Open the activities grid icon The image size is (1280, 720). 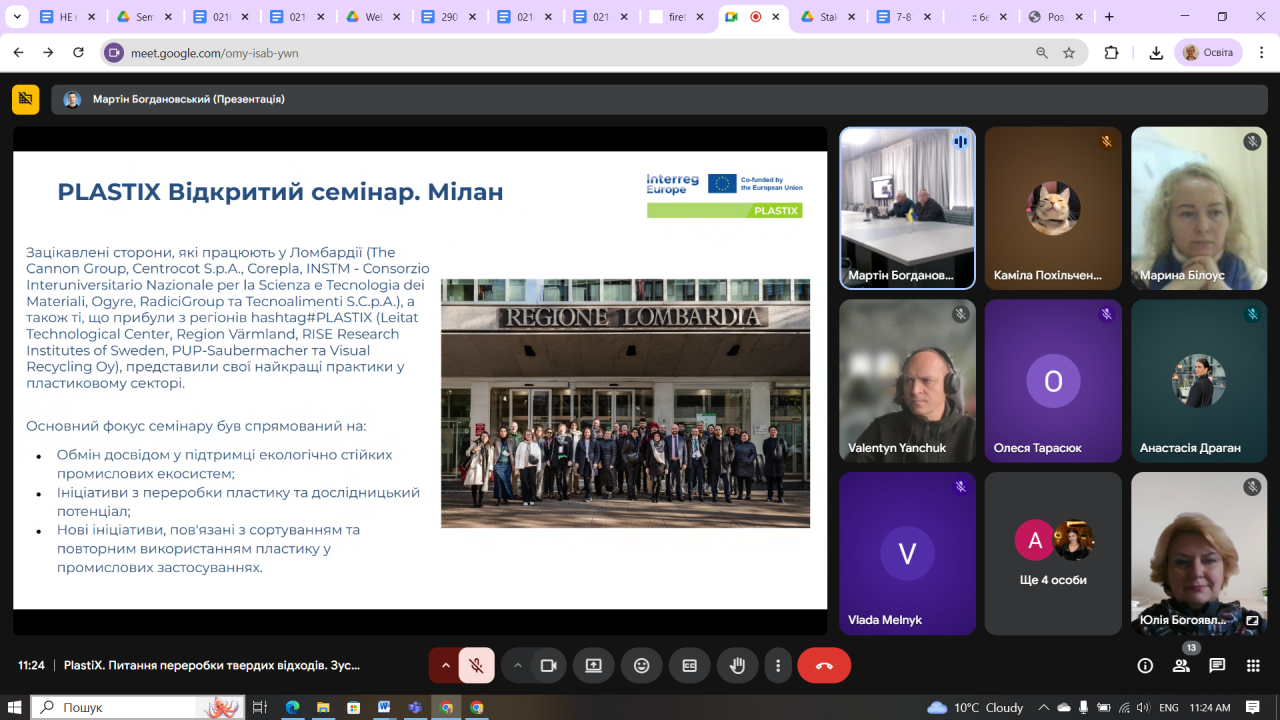tap(1253, 666)
